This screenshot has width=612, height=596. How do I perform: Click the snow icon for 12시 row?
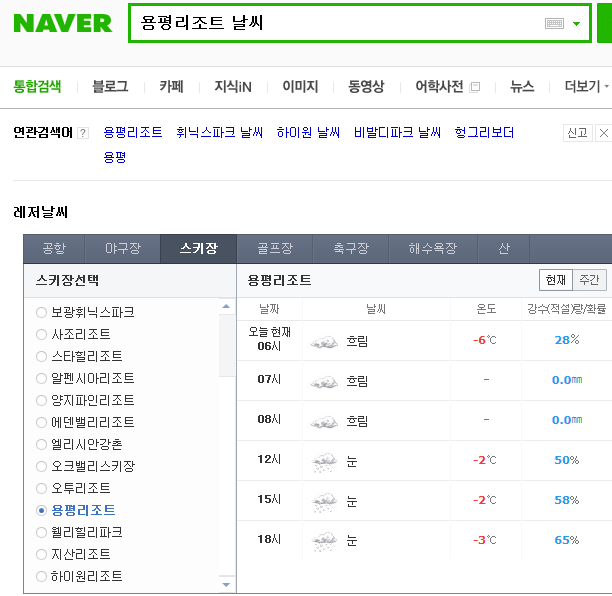click(324, 462)
